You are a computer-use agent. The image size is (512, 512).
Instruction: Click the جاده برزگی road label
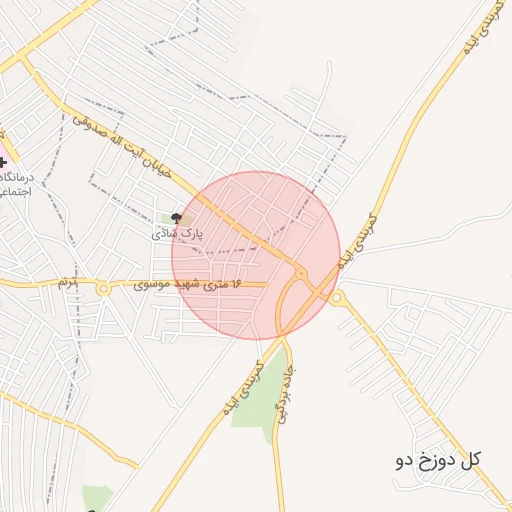[x=285, y=394]
